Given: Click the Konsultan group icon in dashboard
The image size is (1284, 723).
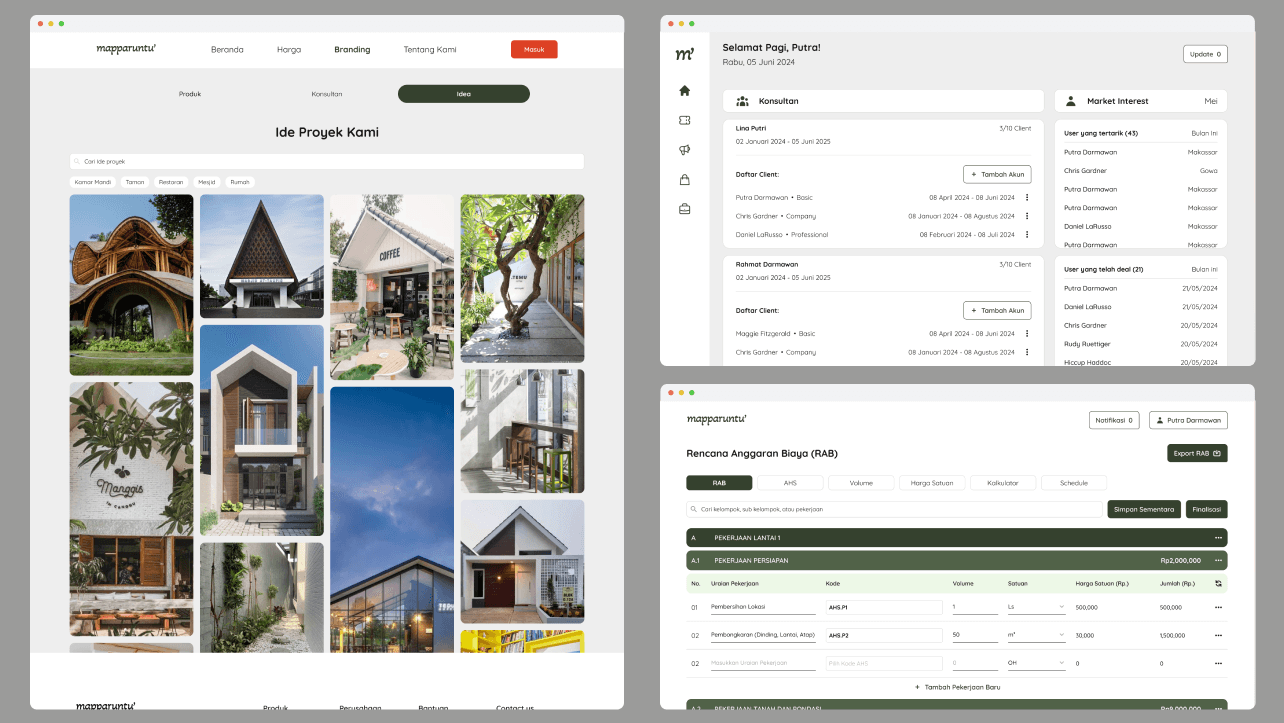Looking at the screenshot, I should click(x=742, y=101).
